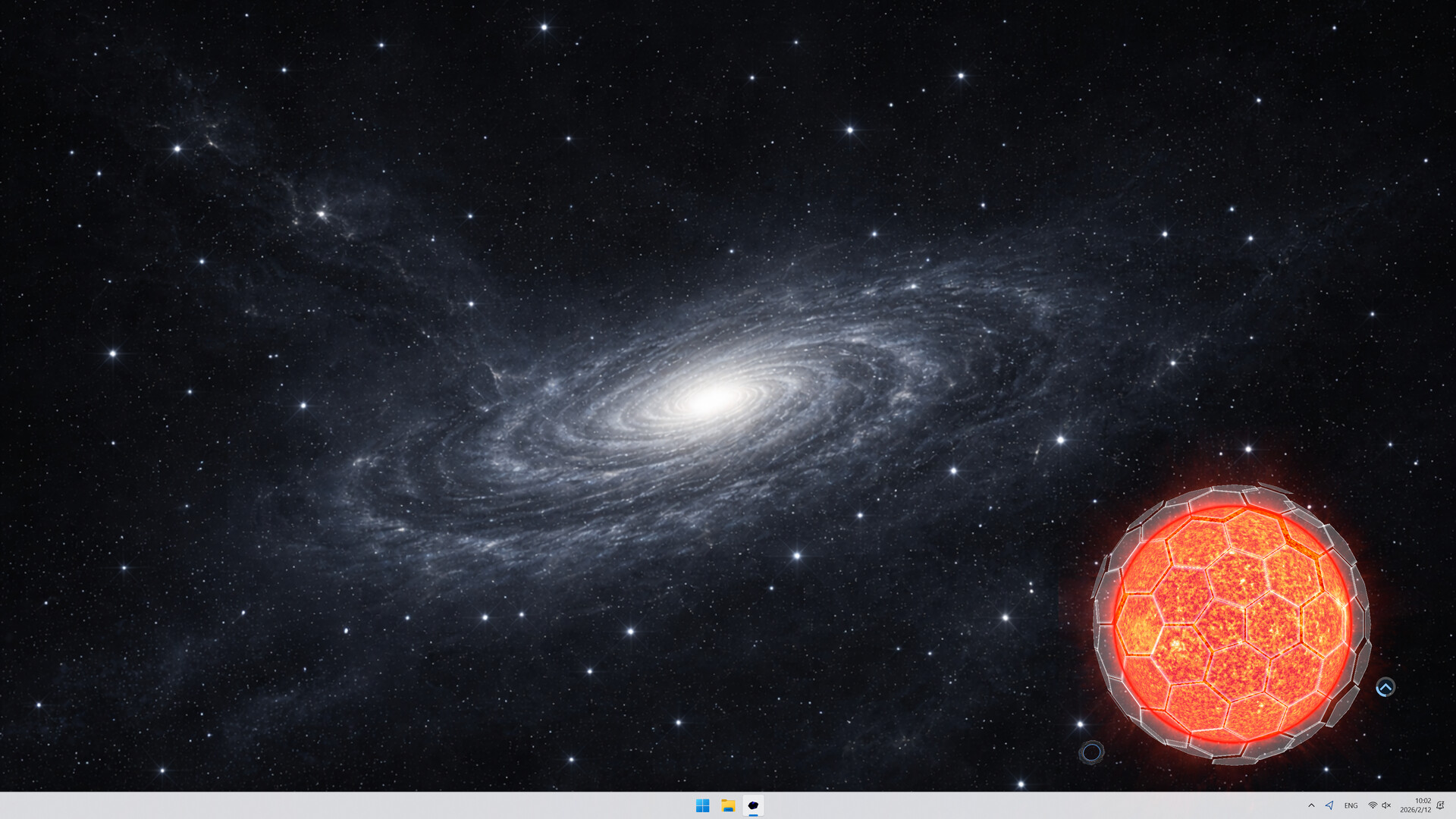1456x819 pixels.
Task: Select the Dyson sphere structure
Action: coord(1232,626)
